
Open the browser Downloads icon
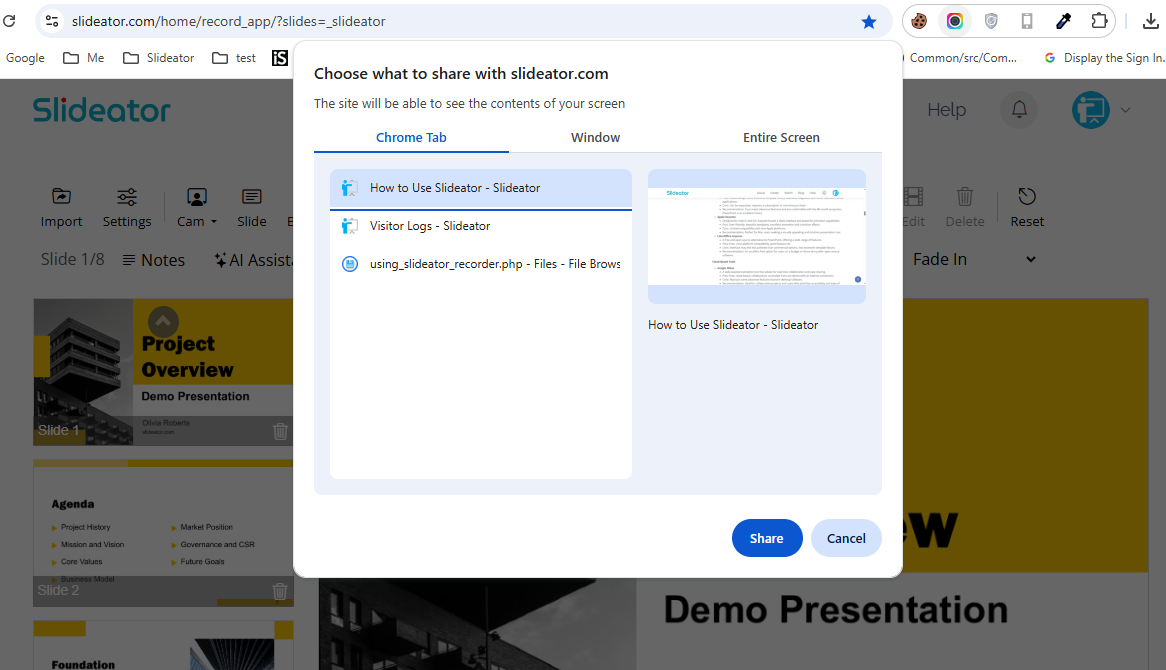click(1150, 21)
